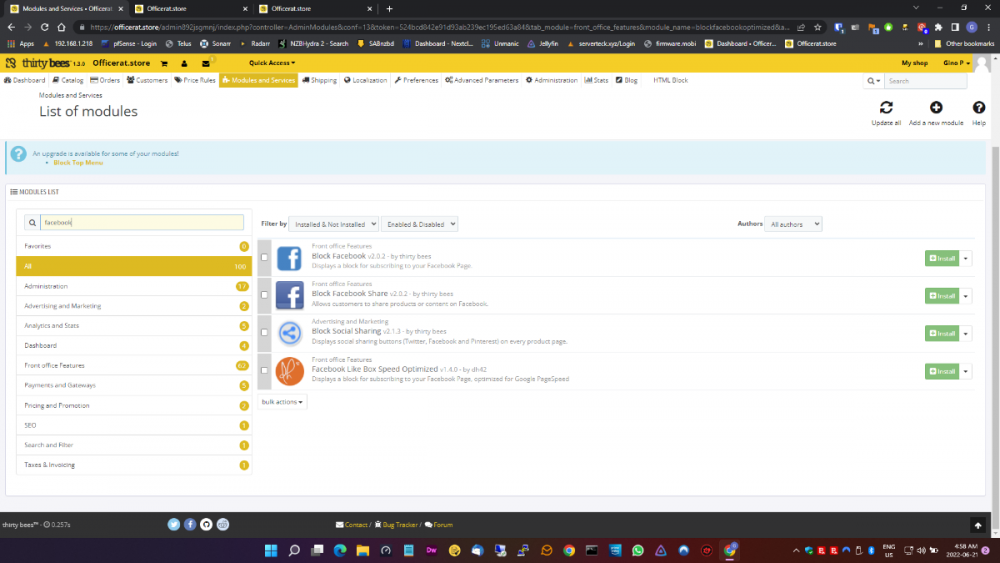The image size is (1000, 563).
Task: Click the Update all refresh icon
Action: tap(886, 108)
